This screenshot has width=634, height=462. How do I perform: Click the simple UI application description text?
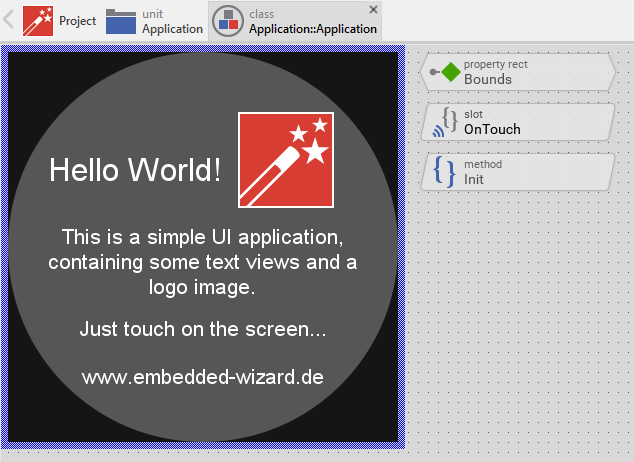(203, 262)
